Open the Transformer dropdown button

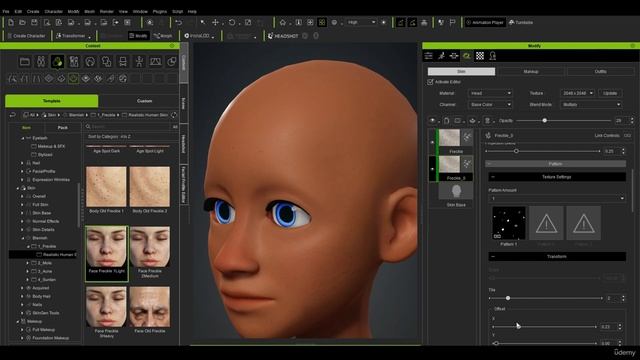coord(73,36)
